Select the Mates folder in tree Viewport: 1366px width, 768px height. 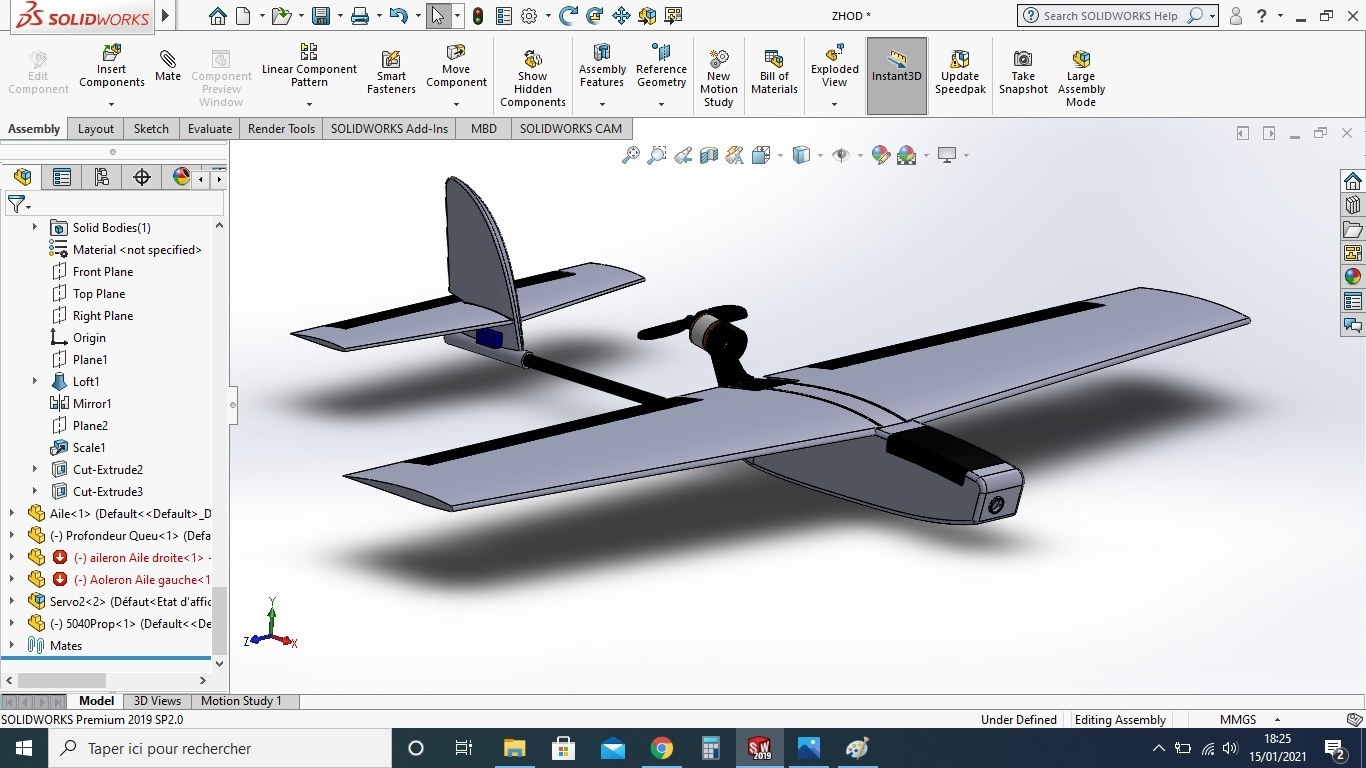pos(66,645)
